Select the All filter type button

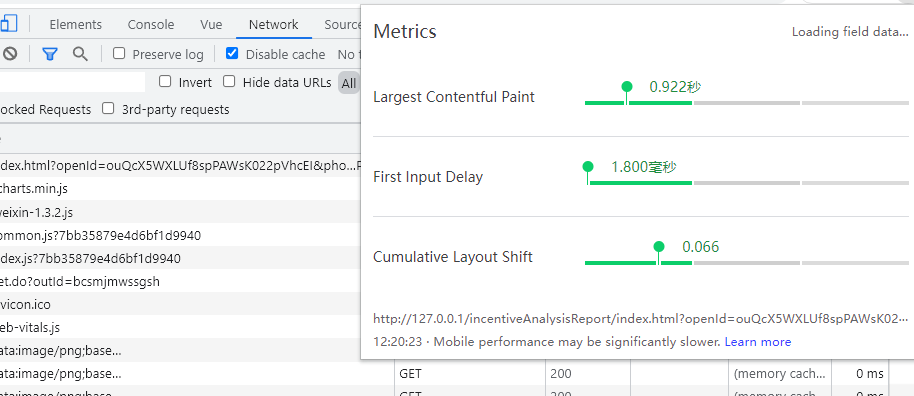[349, 83]
